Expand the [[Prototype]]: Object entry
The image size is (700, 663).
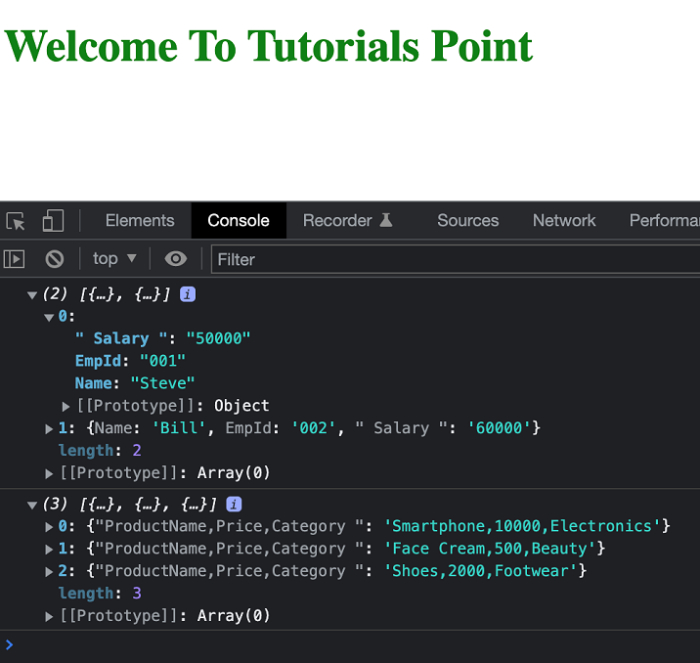[x=66, y=406]
